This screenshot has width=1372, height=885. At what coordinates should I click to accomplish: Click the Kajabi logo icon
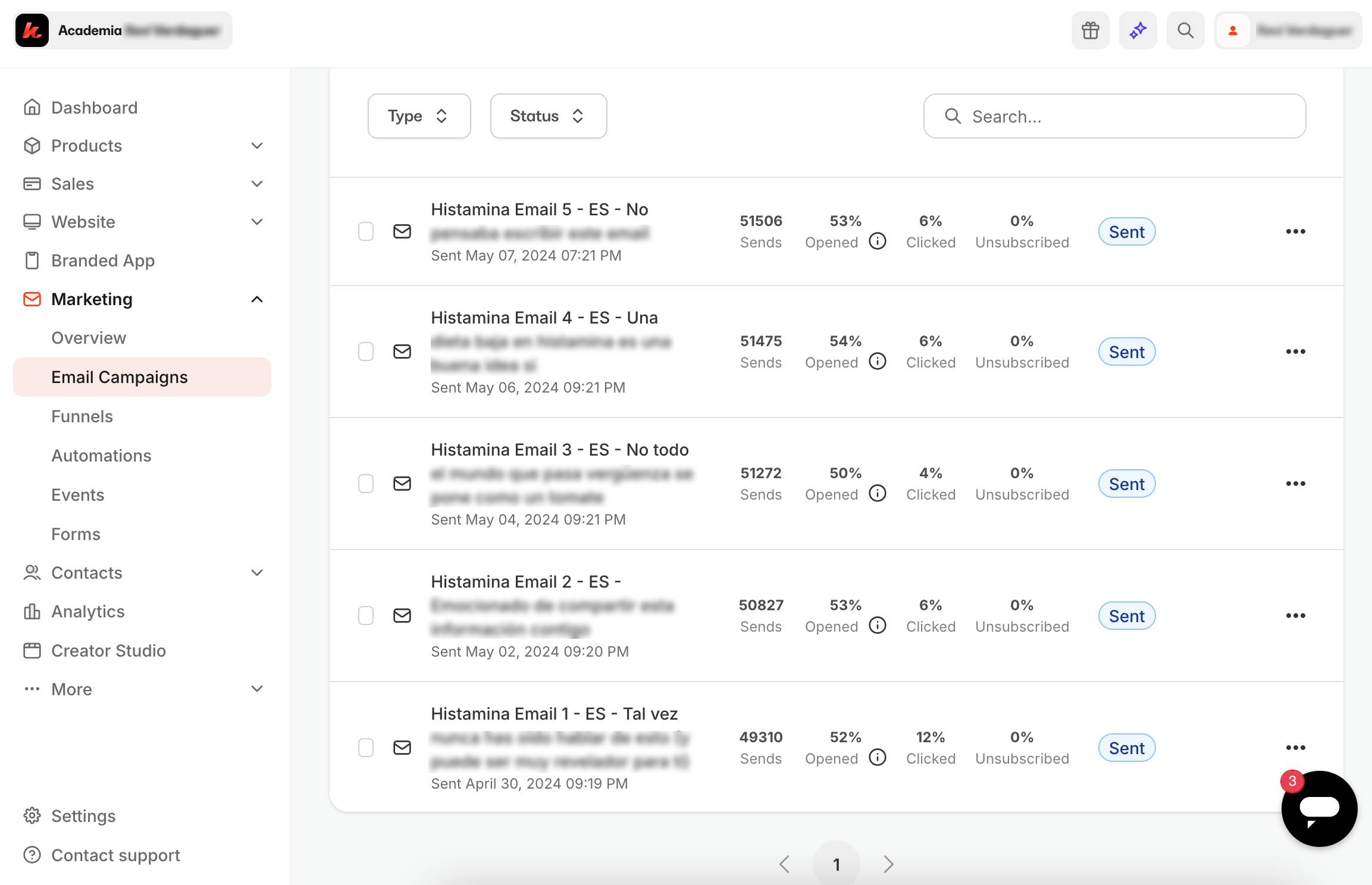32,30
